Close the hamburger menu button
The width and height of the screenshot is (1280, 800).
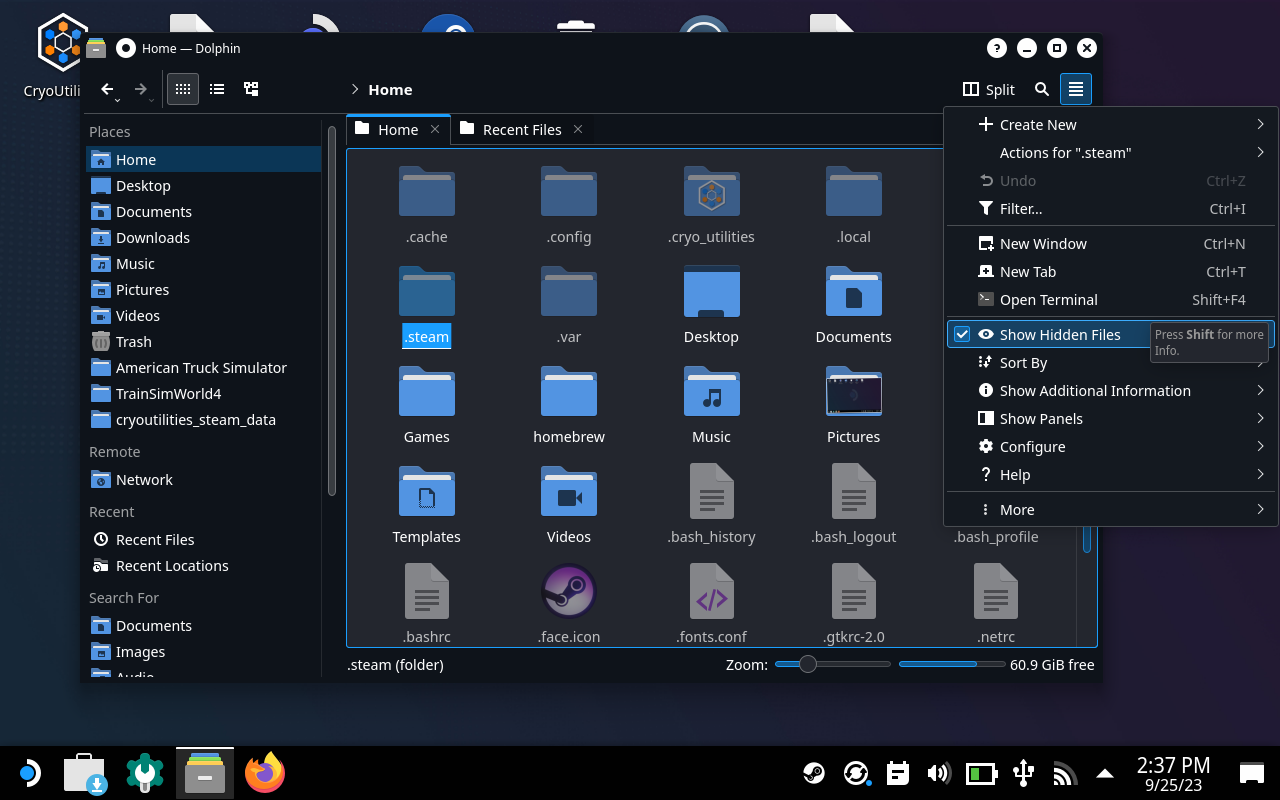[1075, 89]
